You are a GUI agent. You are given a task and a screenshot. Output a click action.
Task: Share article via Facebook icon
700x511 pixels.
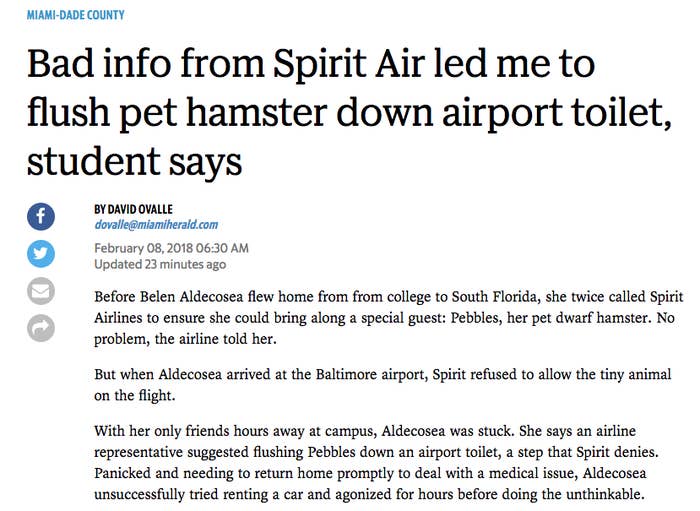pyautogui.click(x=41, y=217)
